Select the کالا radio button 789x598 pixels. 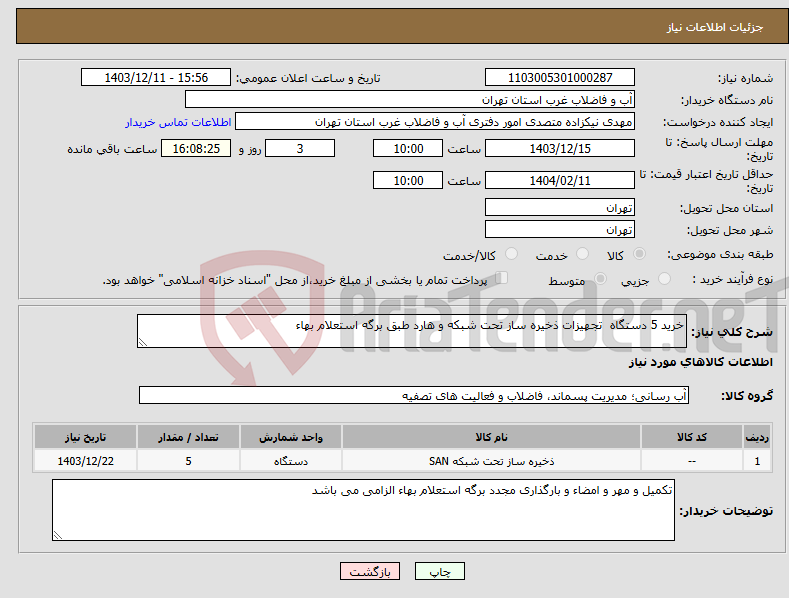click(639, 254)
